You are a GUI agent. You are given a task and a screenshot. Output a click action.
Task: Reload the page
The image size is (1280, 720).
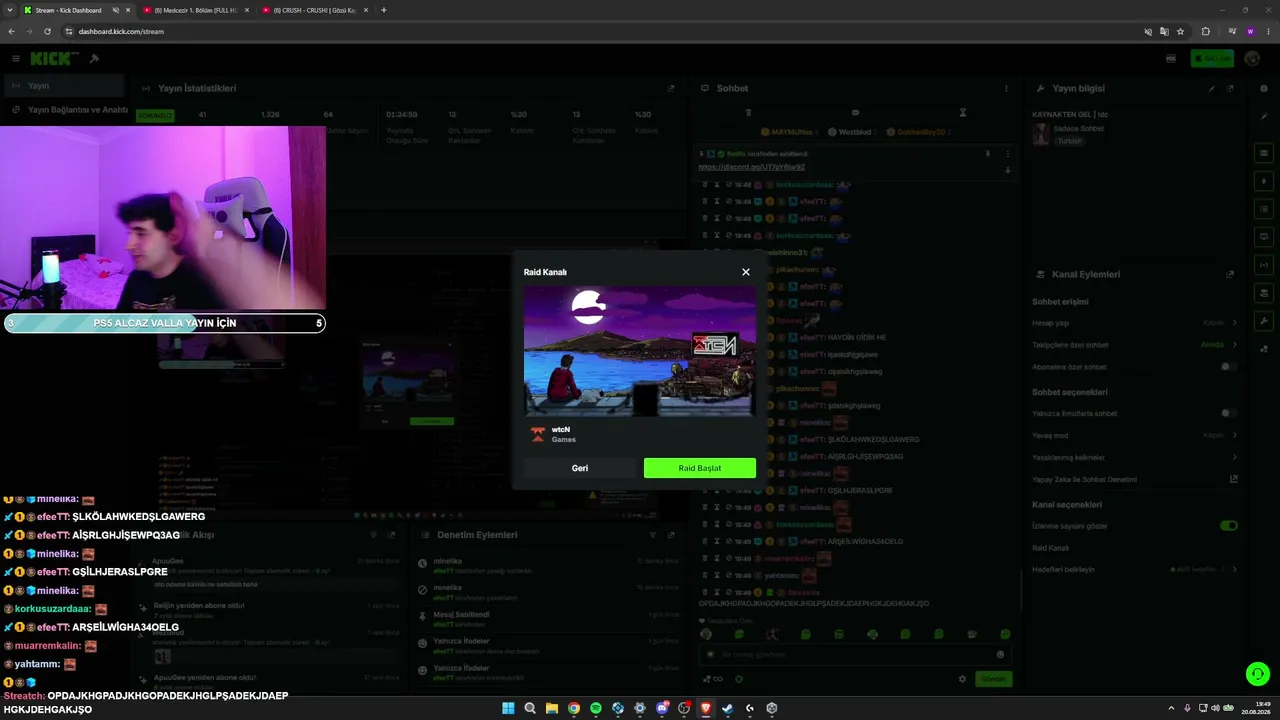46,31
